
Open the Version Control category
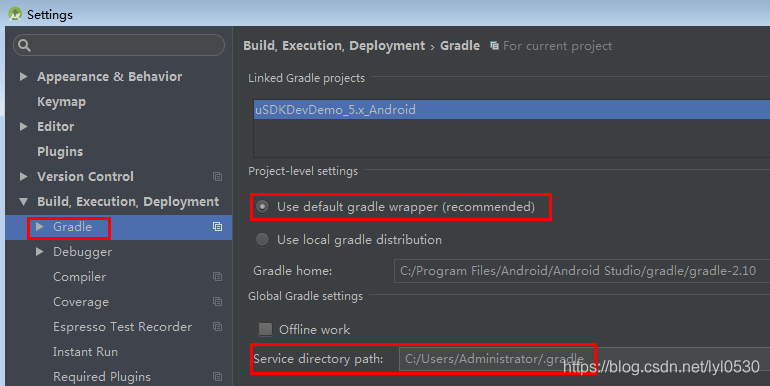pos(85,176)
